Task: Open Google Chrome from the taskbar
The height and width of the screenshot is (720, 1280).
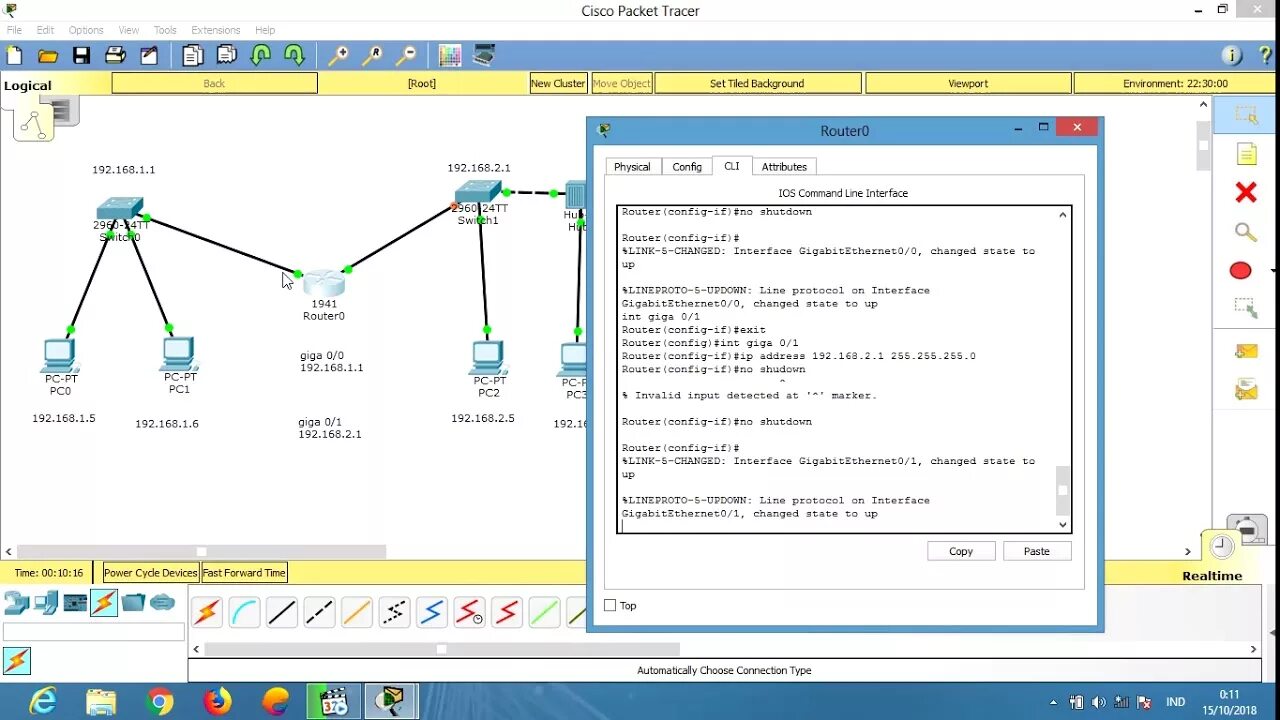Action: (x=159, y=702)
